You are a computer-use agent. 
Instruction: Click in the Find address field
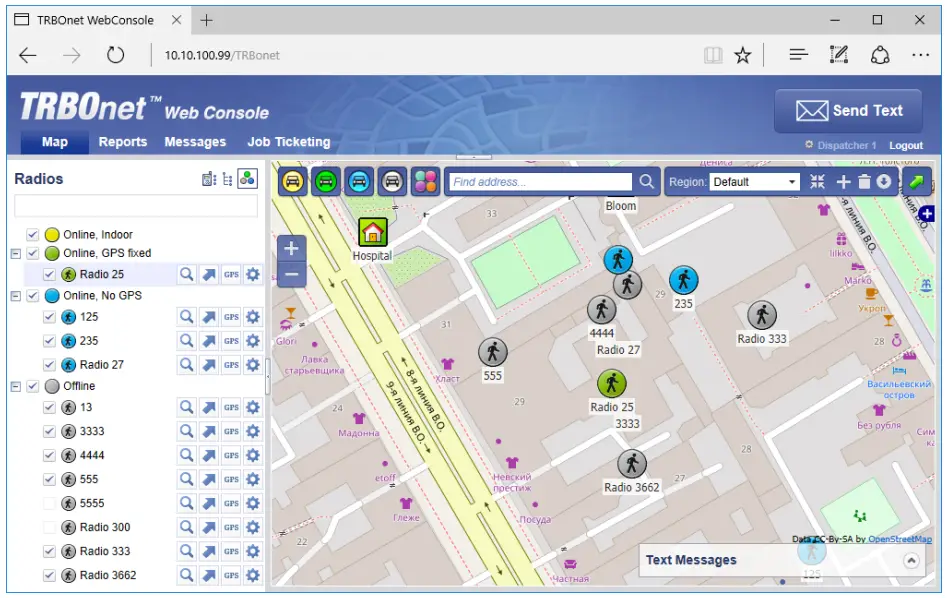tap(540, 182)
